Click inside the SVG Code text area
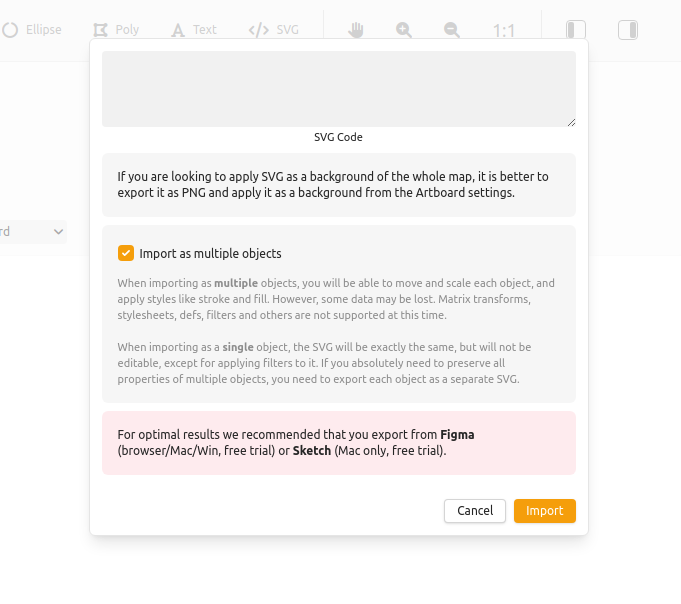The height and width of the screenshot is (604, 681). 338,88
